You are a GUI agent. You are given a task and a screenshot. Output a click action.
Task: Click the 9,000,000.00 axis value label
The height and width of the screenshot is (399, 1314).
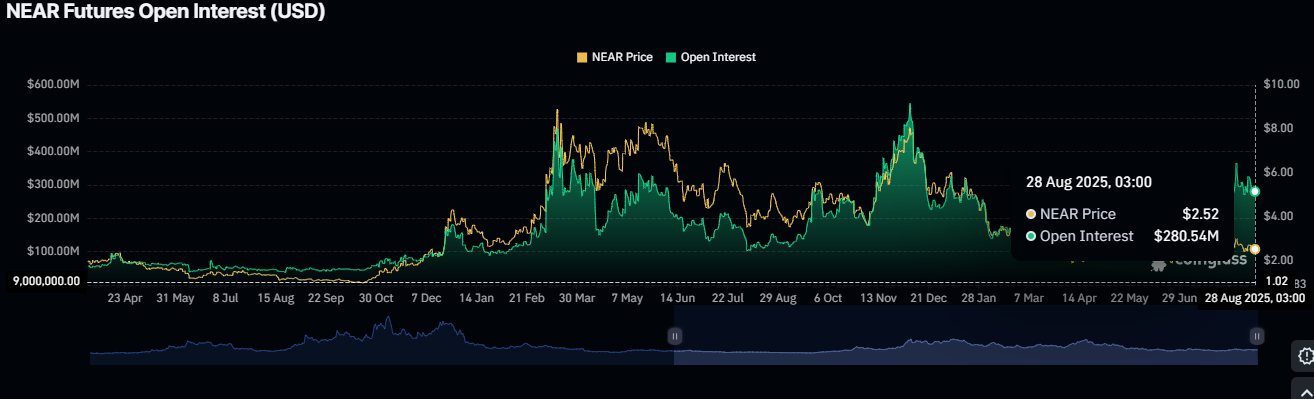pos(46,281)
